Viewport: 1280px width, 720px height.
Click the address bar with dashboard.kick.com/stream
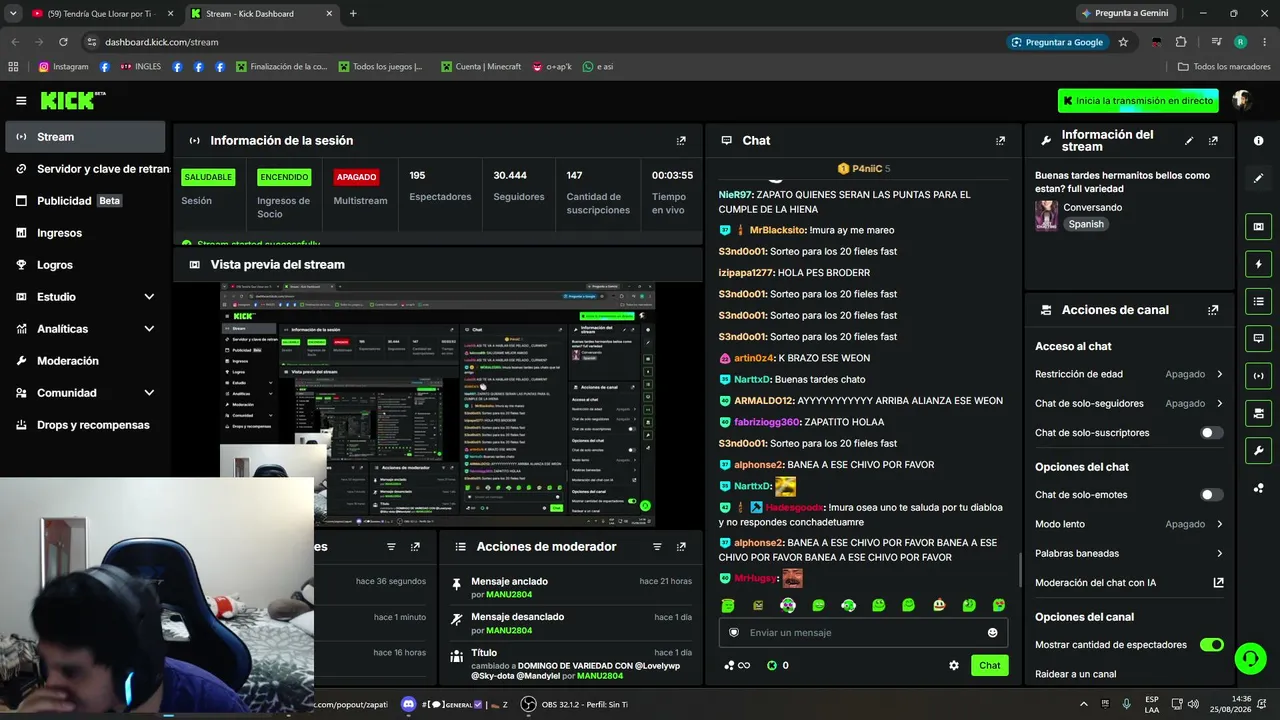[540, 42]
